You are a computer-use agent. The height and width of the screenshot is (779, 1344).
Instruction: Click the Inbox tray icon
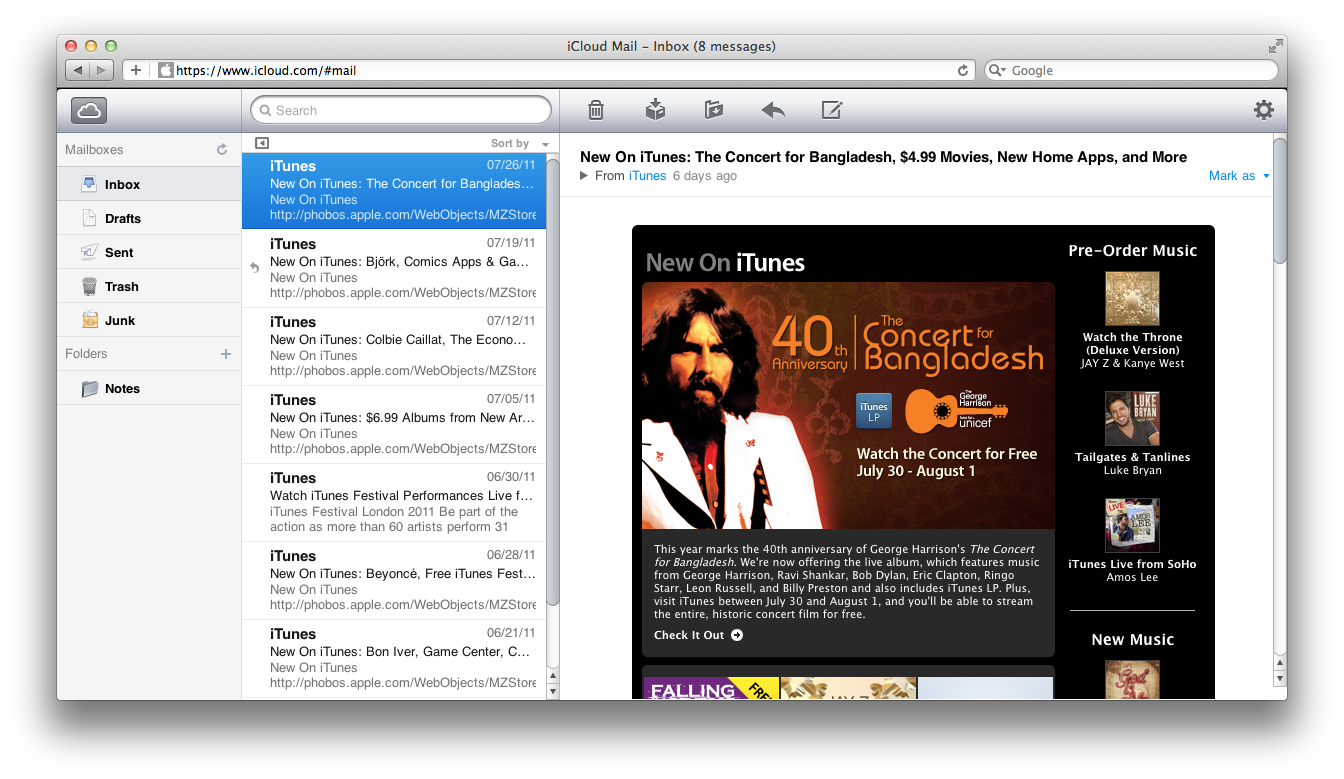pos(90,184)
